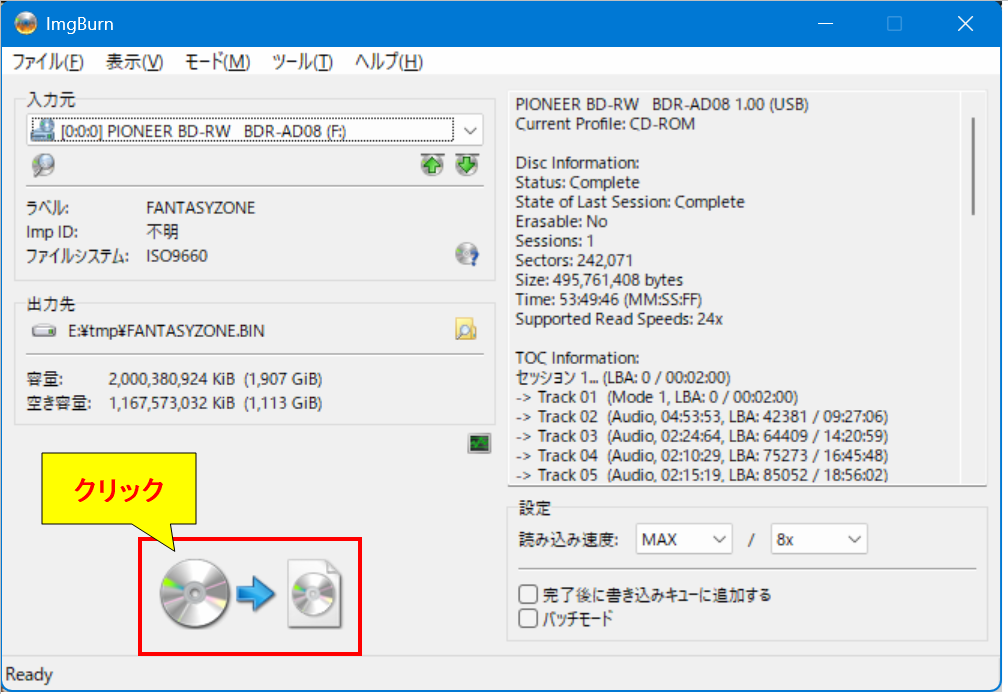The height and width of the screenshot is (694, 1008).
Task: Open the モード(M) menu
Action: pos(217,62)
